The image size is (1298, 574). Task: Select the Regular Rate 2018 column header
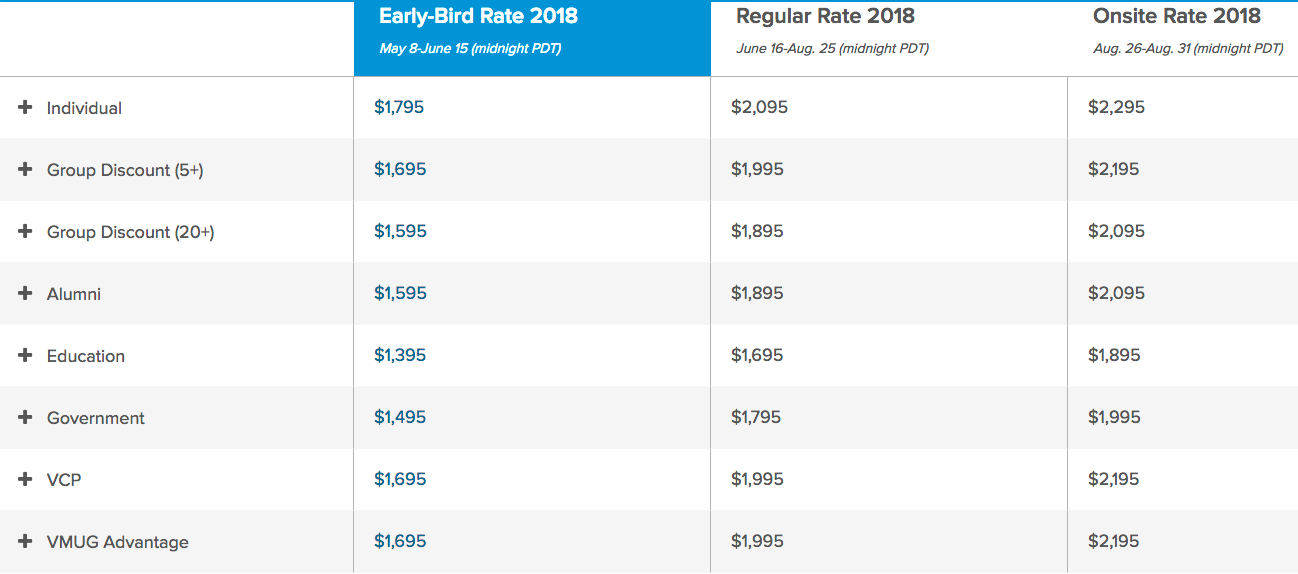tap(825, 17)
